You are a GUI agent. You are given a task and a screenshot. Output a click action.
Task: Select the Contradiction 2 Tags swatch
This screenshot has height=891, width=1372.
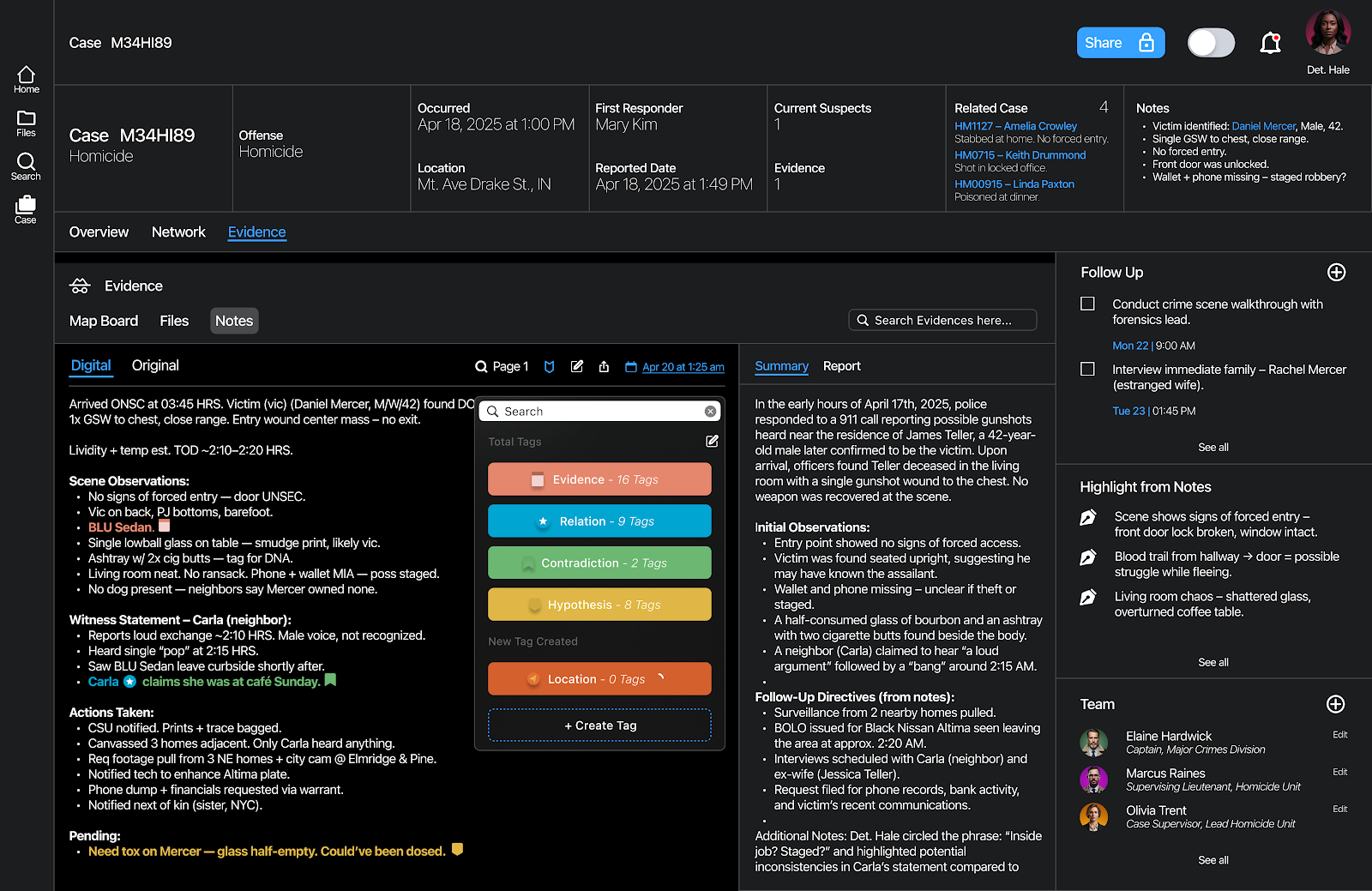pos(599,563)
